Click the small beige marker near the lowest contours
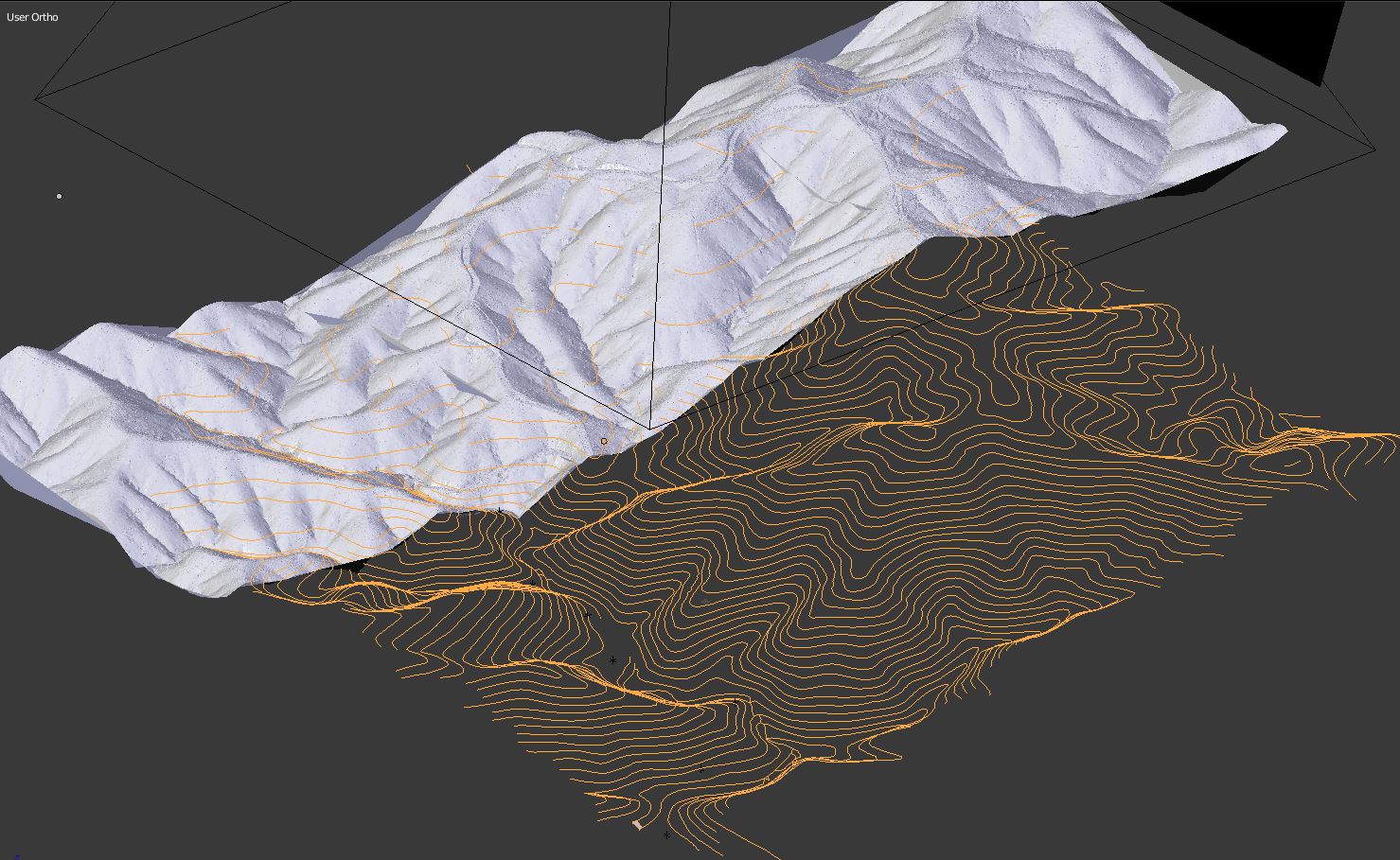1400x860 pixels. click(637, 825)
